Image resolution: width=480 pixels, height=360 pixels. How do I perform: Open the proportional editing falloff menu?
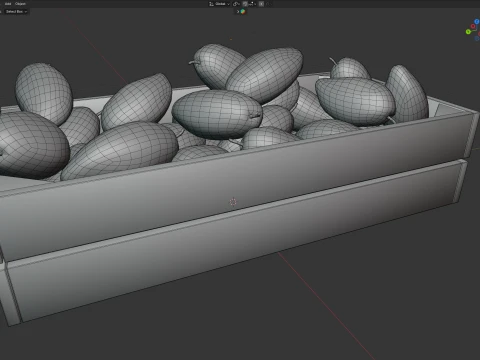coord(269,4)
